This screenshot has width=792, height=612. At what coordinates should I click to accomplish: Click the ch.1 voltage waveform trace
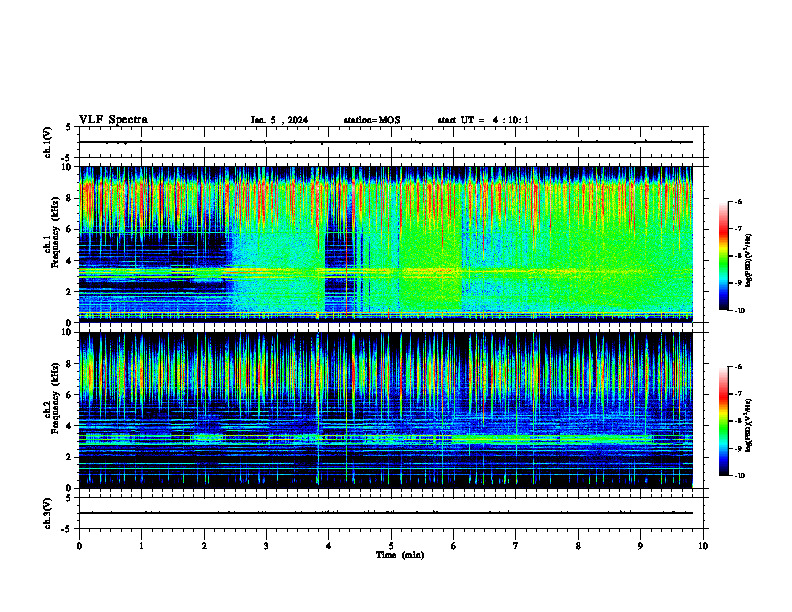[x=385, y=142]
